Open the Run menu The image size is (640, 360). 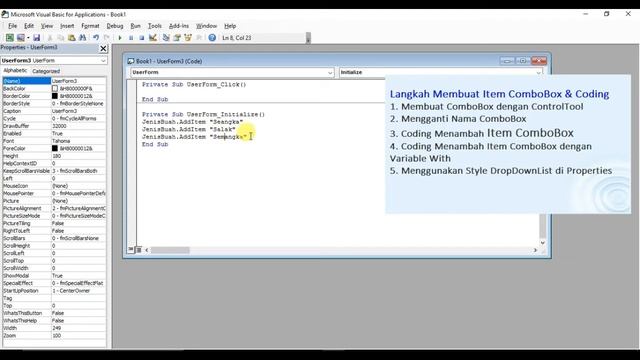tap(136, 26)
